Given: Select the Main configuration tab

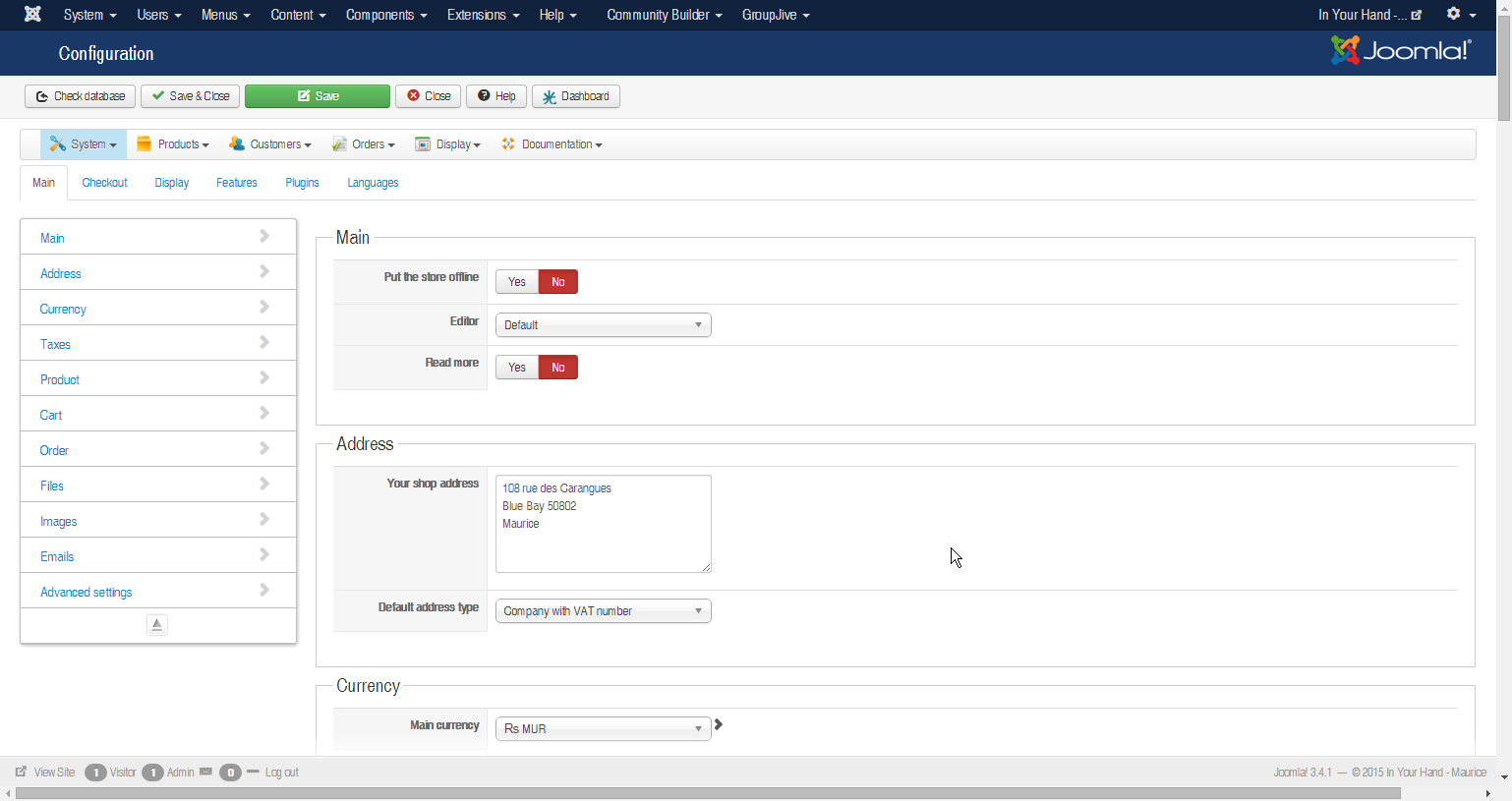Looking at the screenshot, I should tap(44, 183).
